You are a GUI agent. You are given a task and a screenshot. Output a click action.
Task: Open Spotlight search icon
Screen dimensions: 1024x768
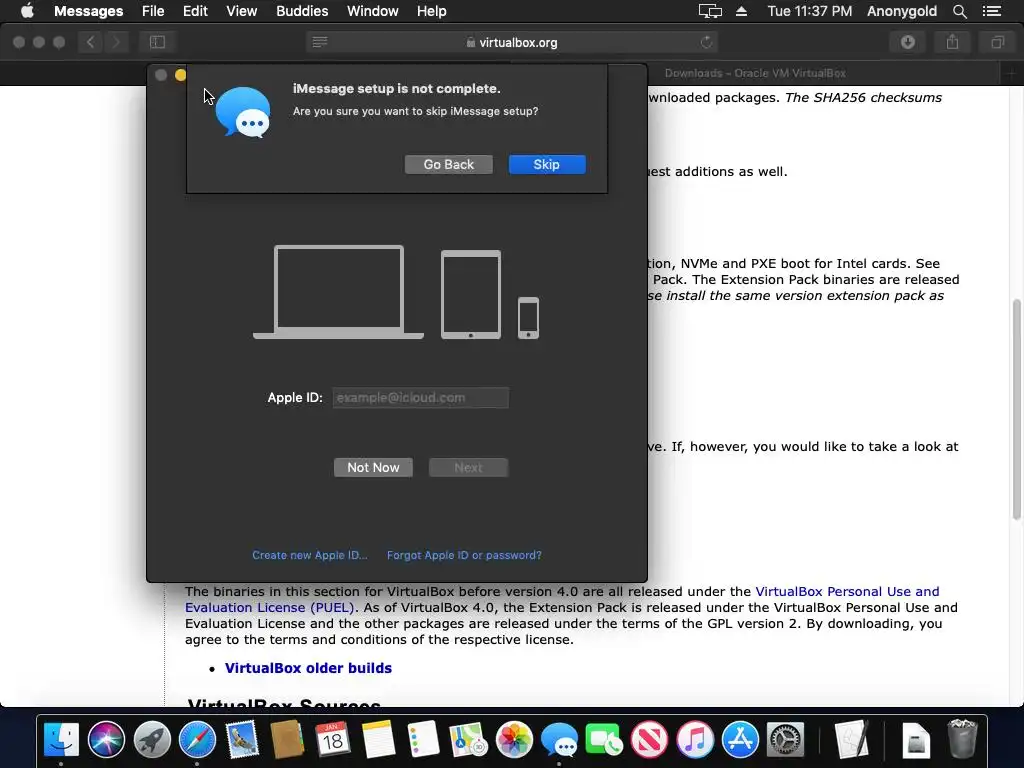tap(959, 11)
